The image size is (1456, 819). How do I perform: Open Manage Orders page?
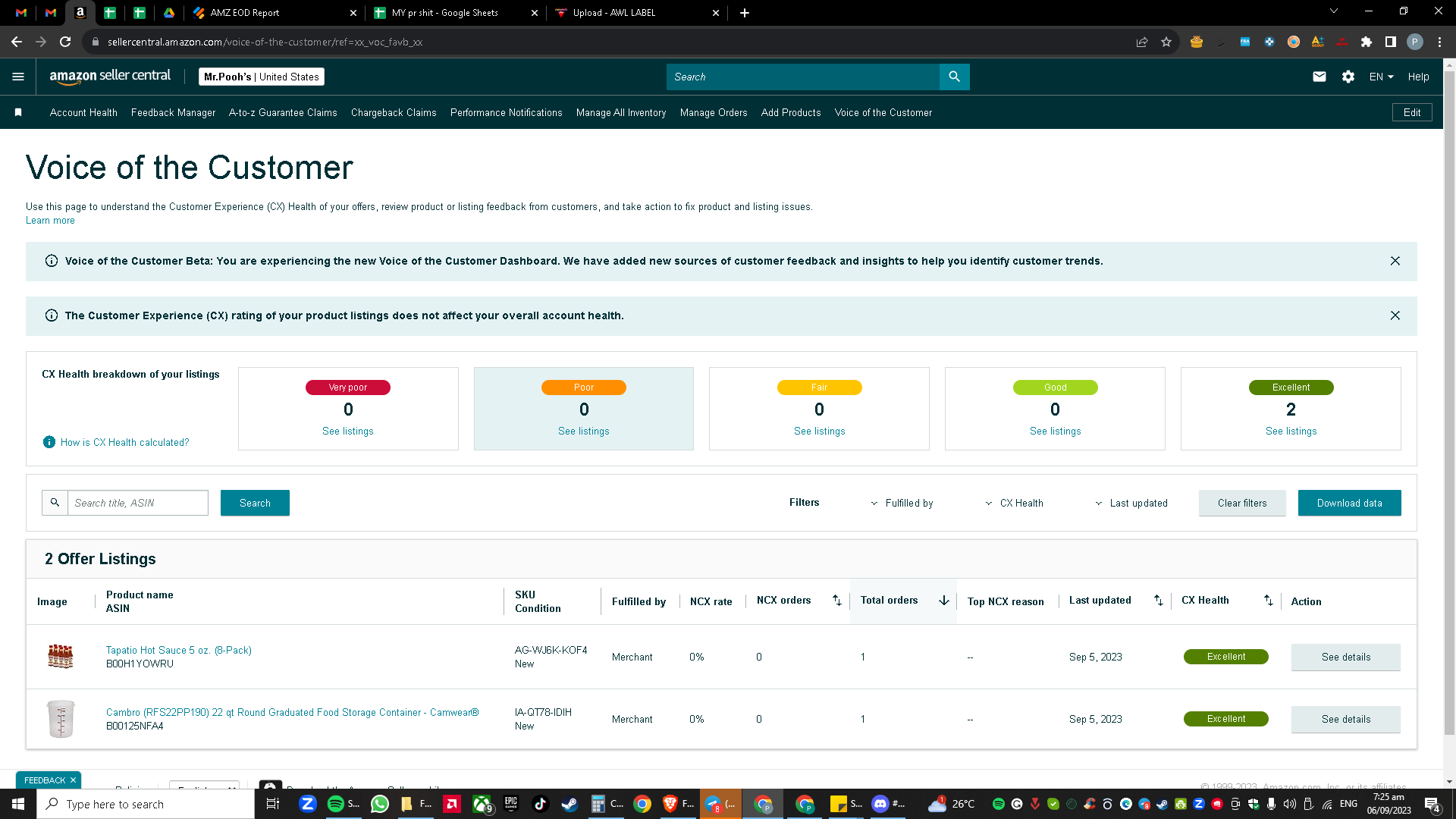(x=714, y=112)
